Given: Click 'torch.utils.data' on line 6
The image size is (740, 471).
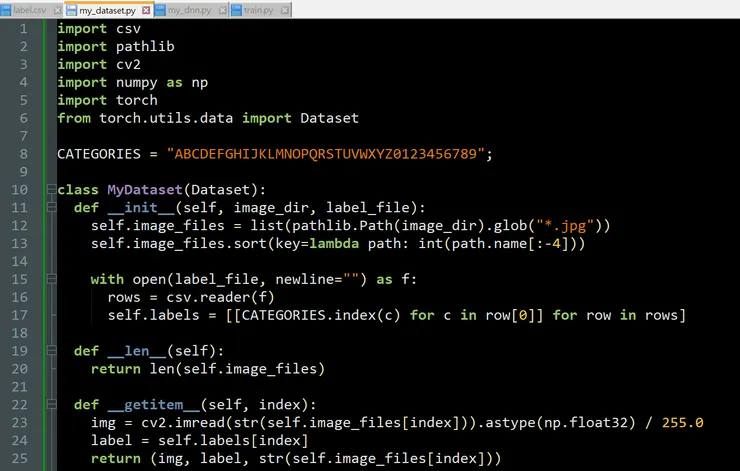Looking at the screenshot, I should 166,118.
